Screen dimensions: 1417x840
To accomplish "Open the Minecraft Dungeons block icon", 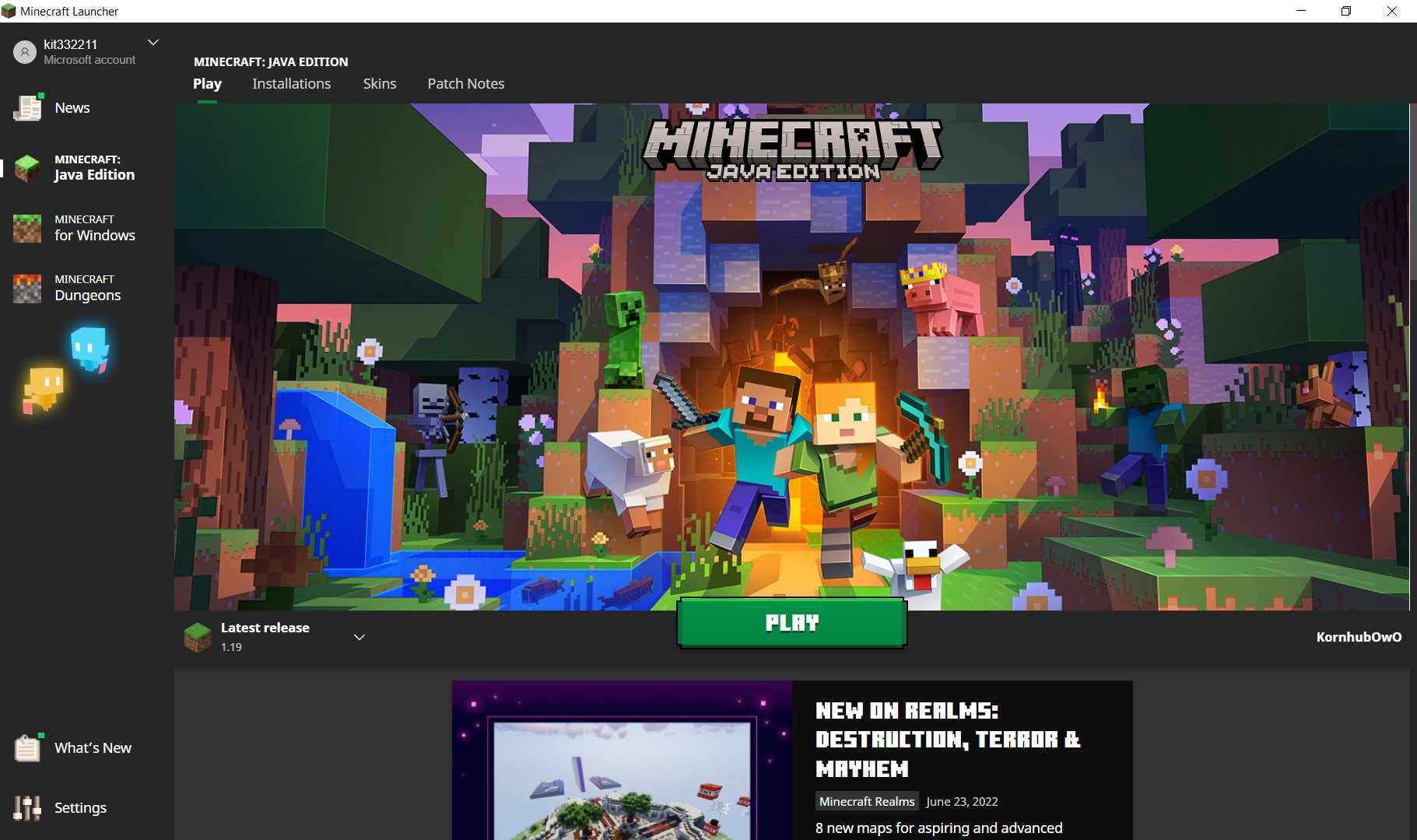I will [27, 288].
